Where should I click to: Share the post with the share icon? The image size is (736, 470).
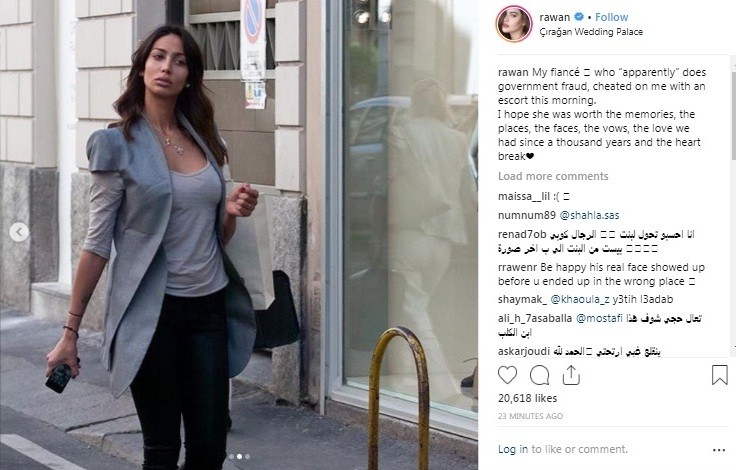click(571, 375)
